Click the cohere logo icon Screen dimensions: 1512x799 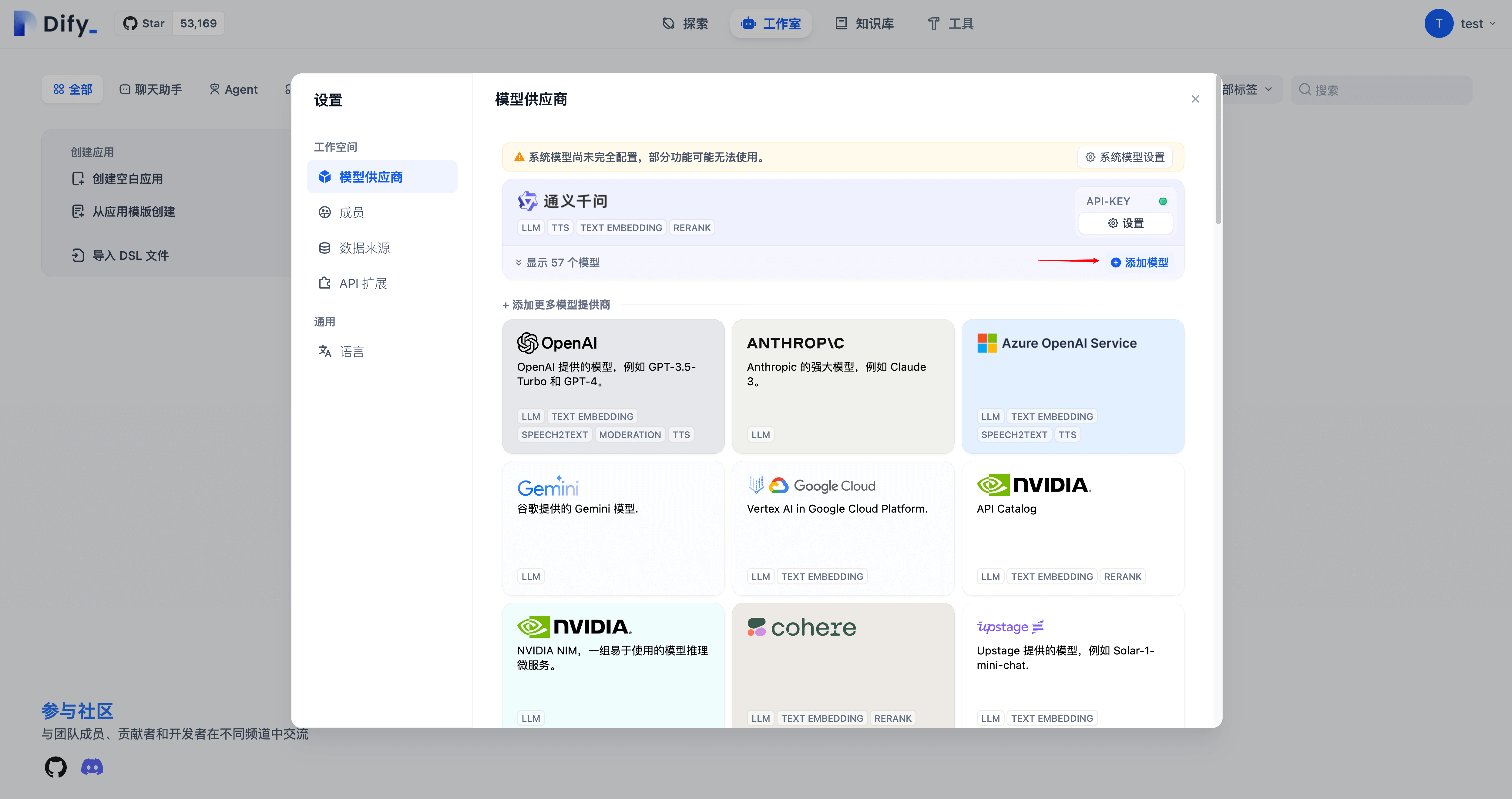coord(756,627)
